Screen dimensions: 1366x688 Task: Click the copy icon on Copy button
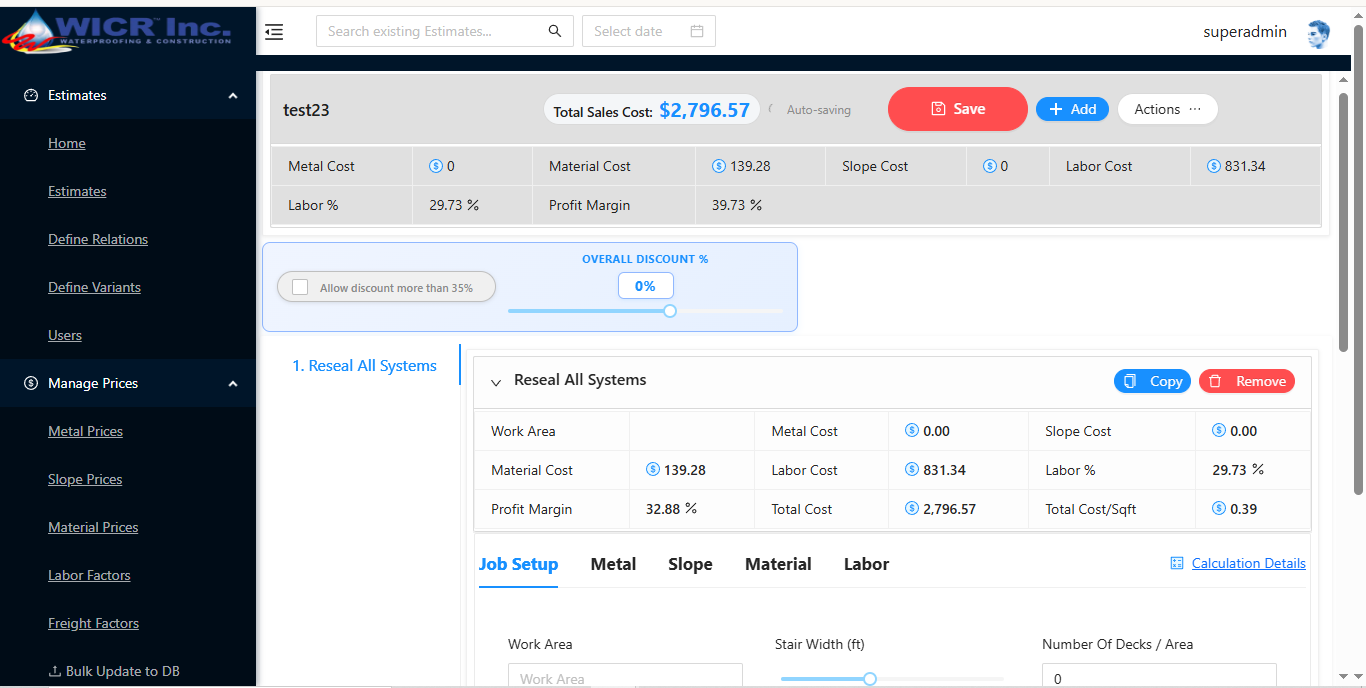click(1130, 381)
